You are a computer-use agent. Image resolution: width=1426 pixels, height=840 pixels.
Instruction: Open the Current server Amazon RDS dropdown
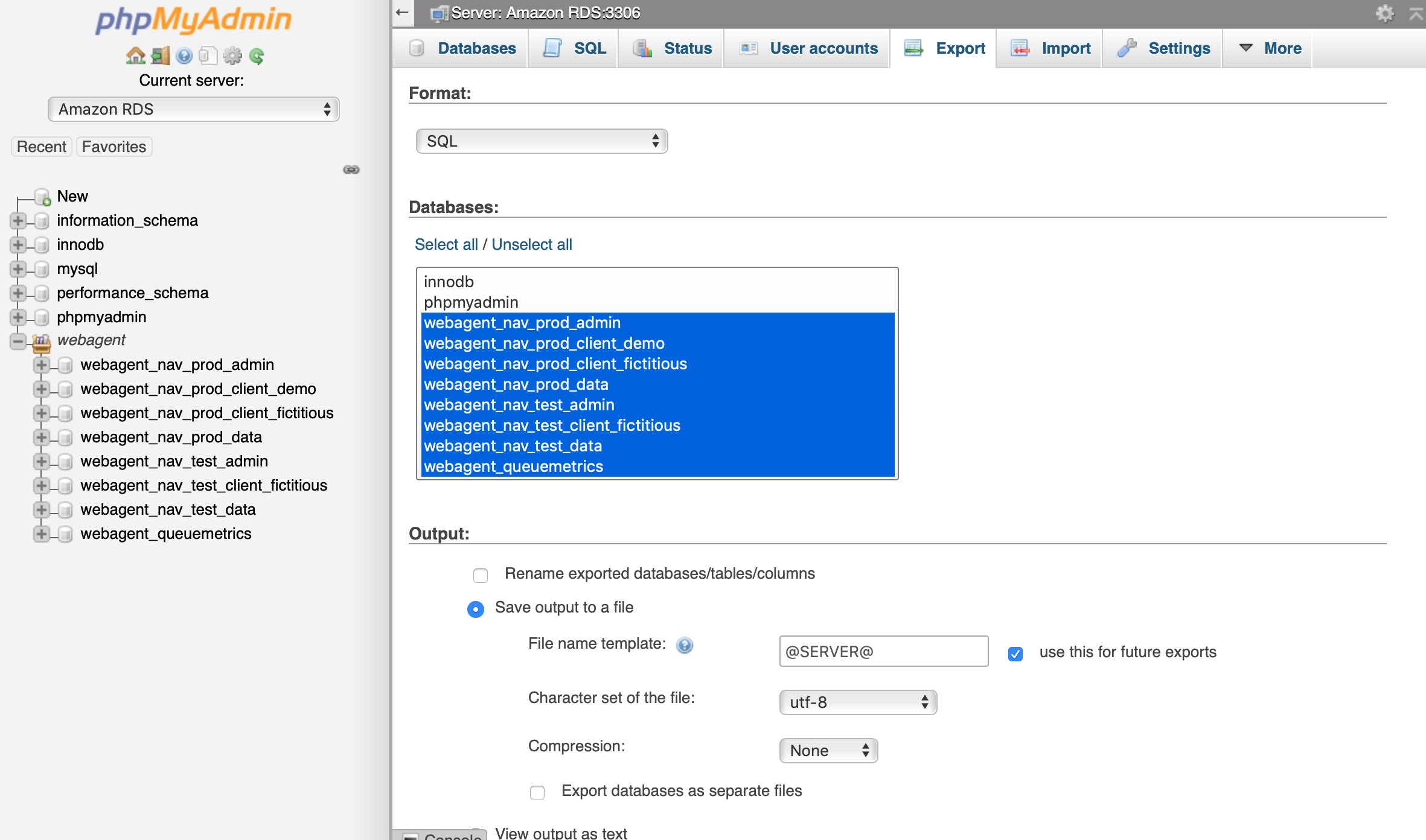pos(193,109)
